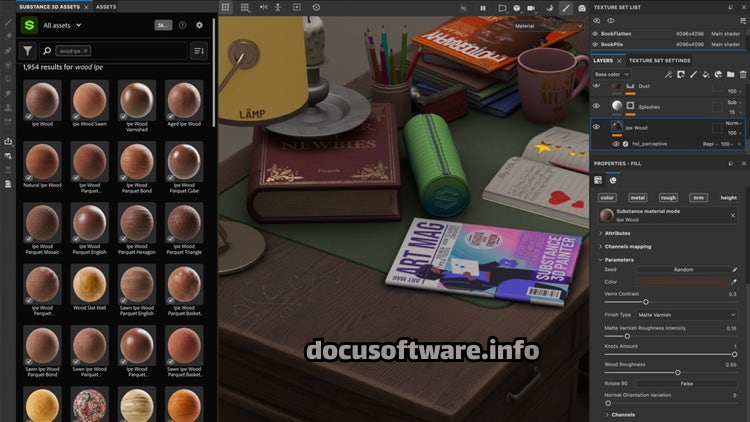Switch to Texture Set Settings tab
750x422 pixels.
click(659, 60)
